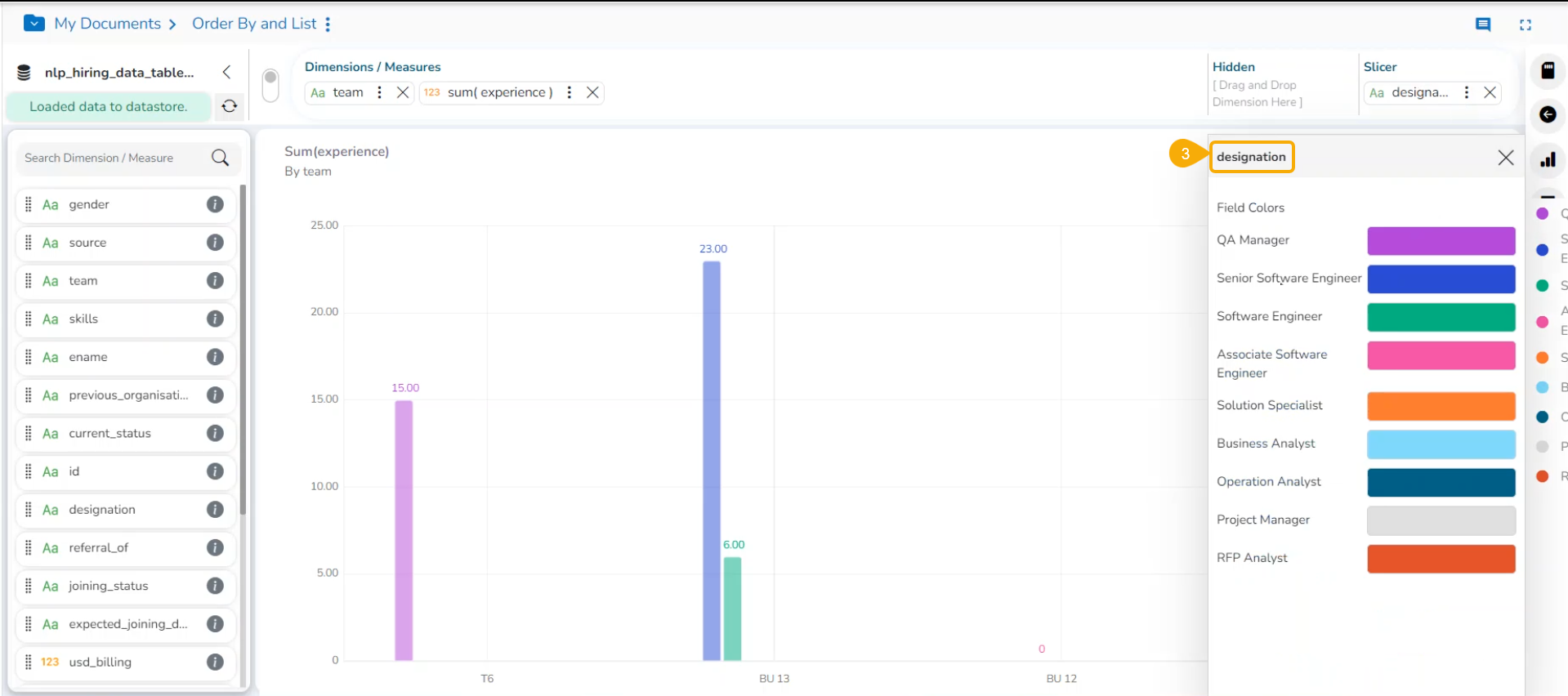1568x696 pixels.
Task: Toggle the vertical switch beside Dimensions
Action: click(270, 85)
